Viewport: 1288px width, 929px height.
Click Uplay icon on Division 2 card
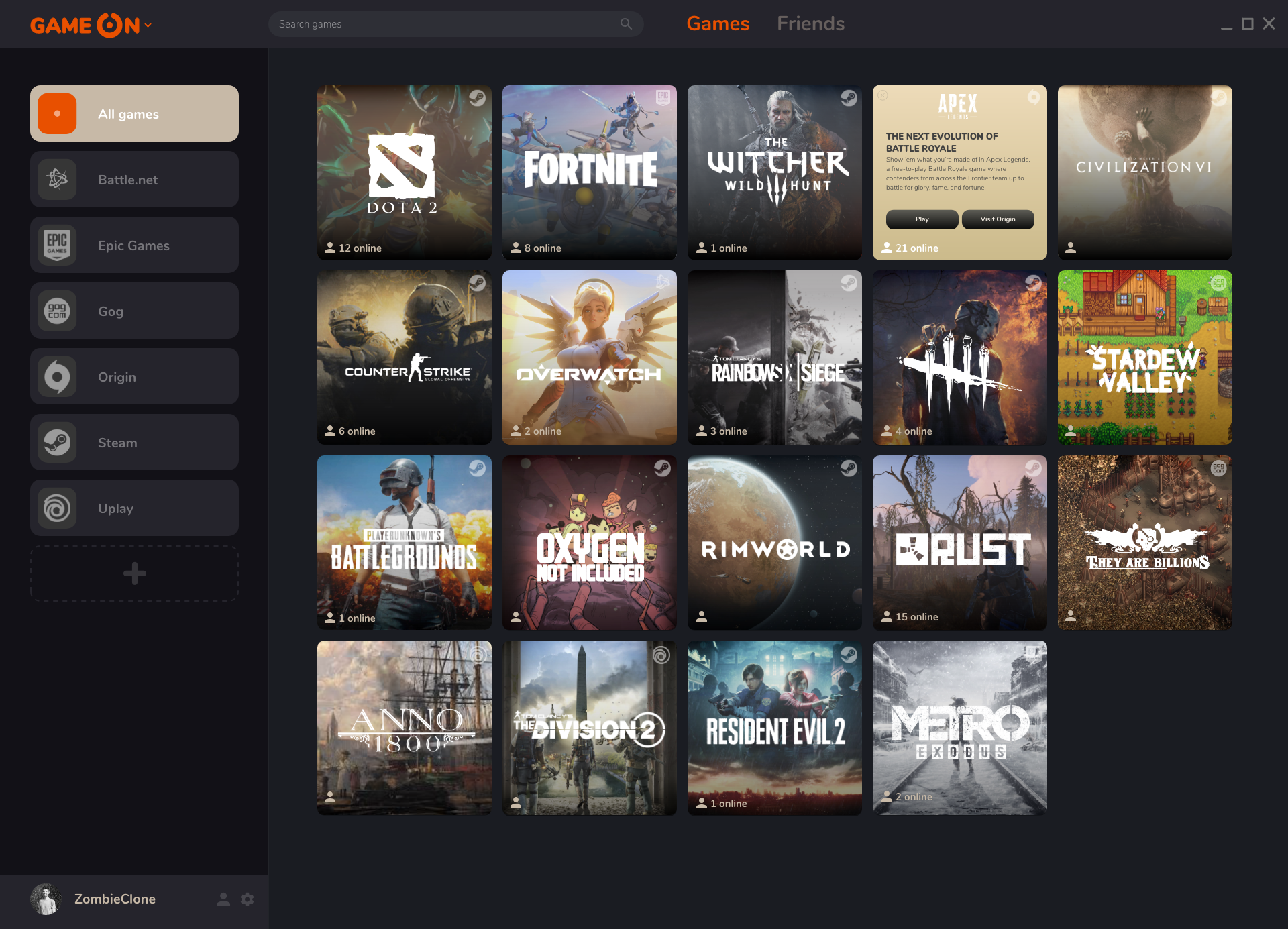661,655
